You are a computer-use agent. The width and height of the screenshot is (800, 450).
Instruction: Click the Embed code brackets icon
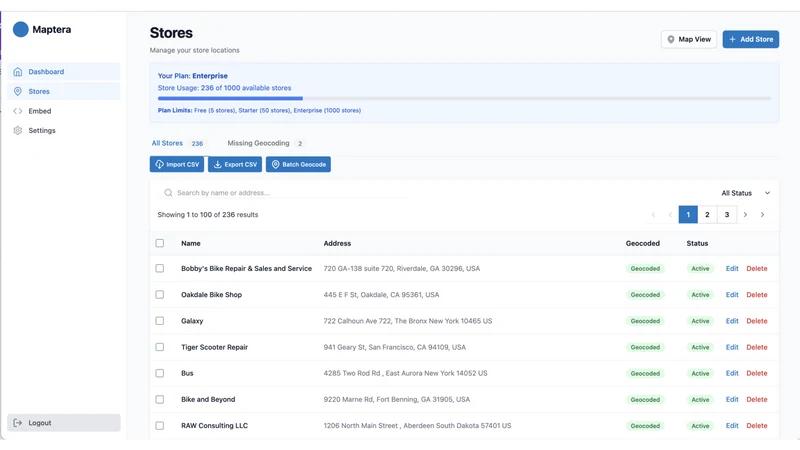pyautogui.click(x=18, y=111)
